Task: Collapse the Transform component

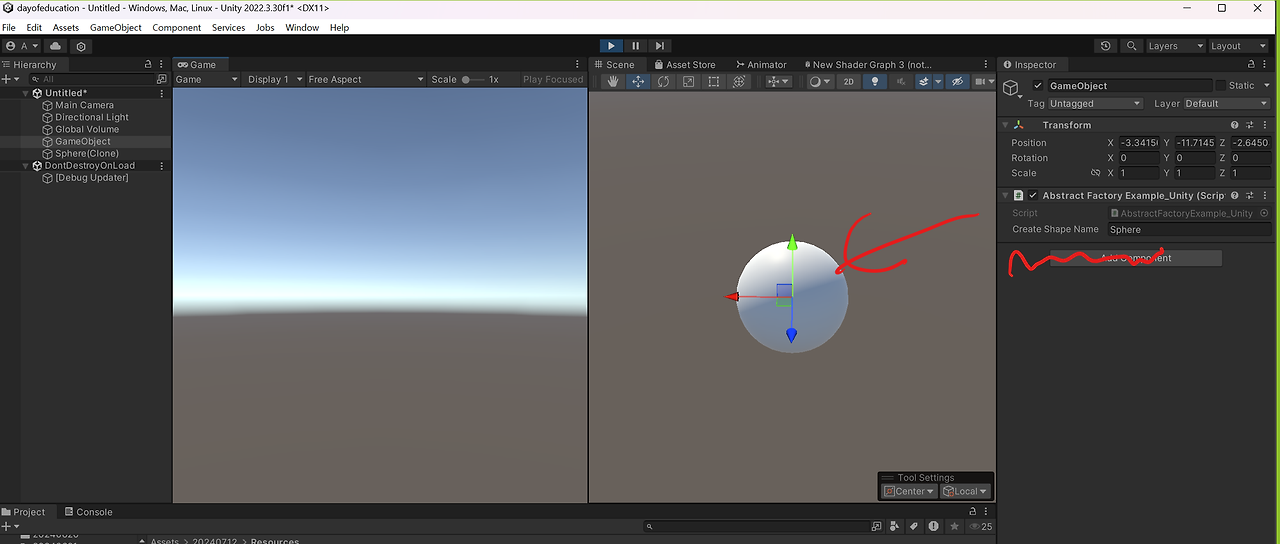Action: [x=1006, y=125]
